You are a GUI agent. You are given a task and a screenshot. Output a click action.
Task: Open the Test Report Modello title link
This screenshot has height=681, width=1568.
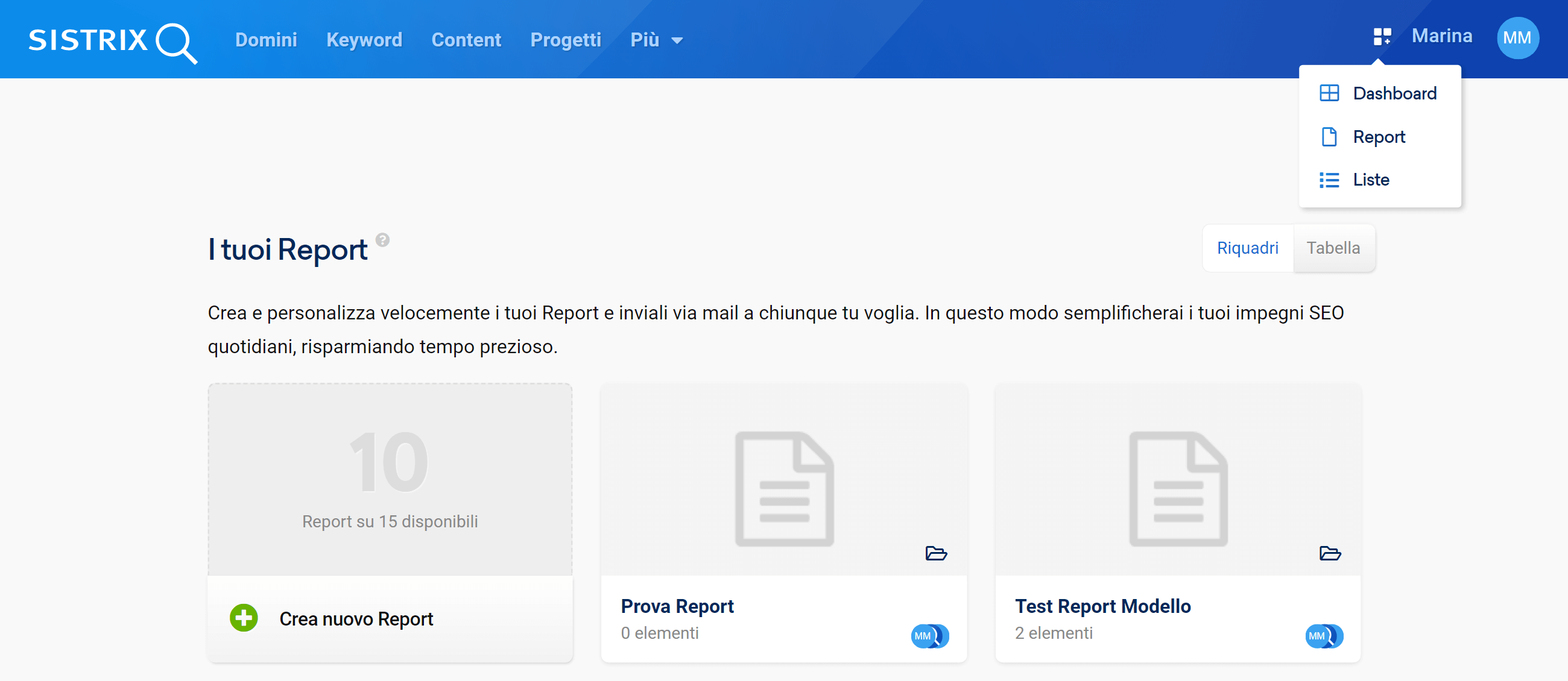click(x=1102, y=606)
